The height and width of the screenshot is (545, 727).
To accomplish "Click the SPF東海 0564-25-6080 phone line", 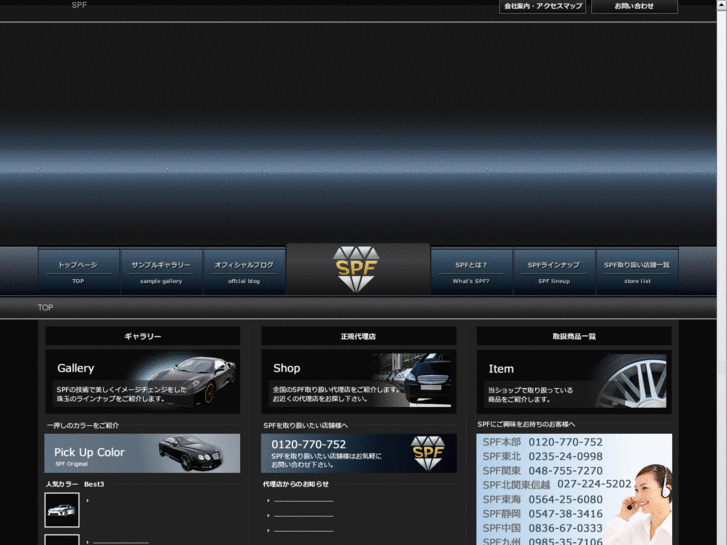I will [x=542, y=500].
